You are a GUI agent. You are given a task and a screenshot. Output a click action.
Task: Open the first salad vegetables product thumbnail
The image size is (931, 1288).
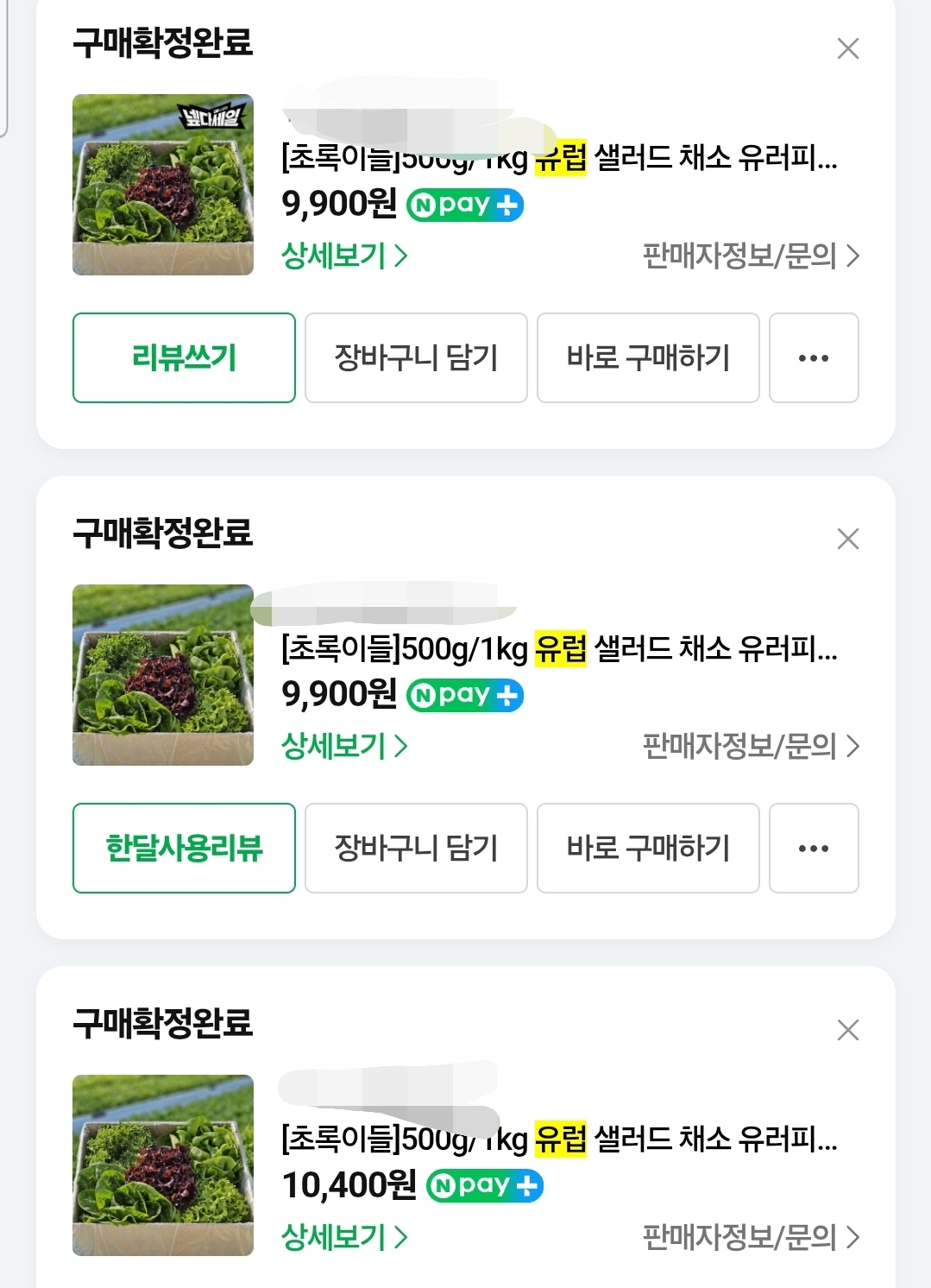click(x=163, y=185)
